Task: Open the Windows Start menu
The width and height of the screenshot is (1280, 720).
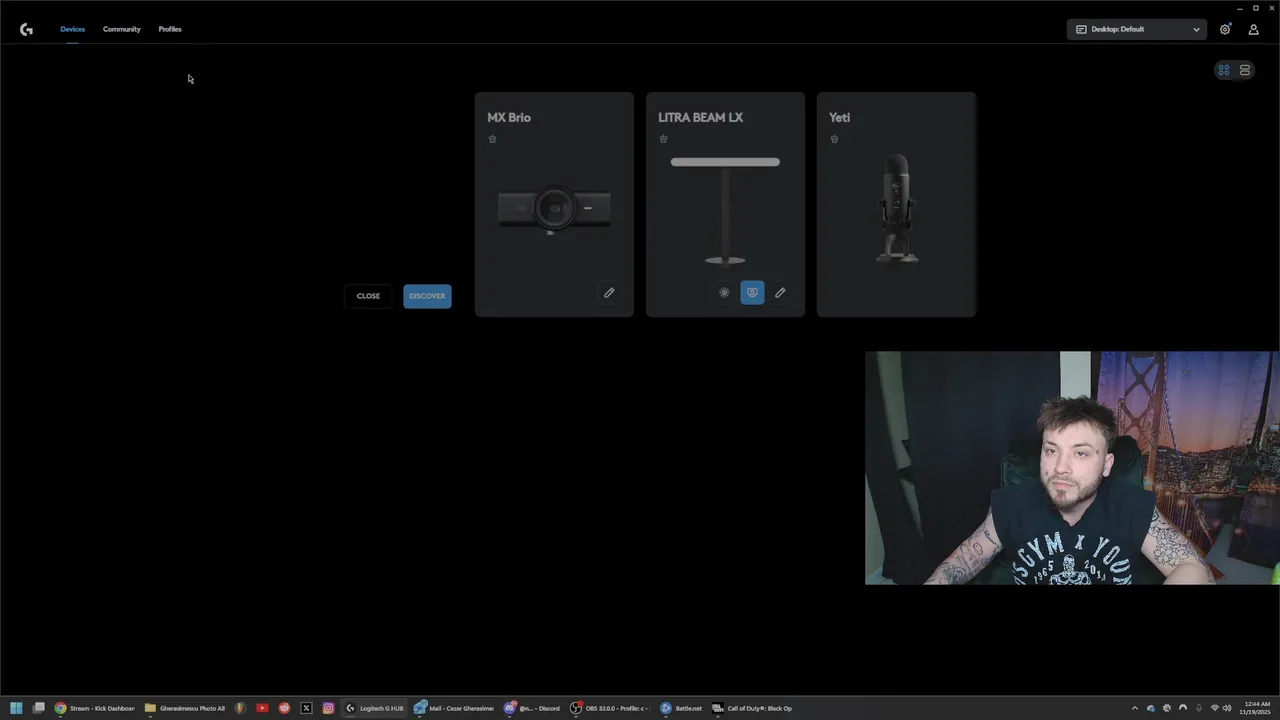Action: coord(16,708)
